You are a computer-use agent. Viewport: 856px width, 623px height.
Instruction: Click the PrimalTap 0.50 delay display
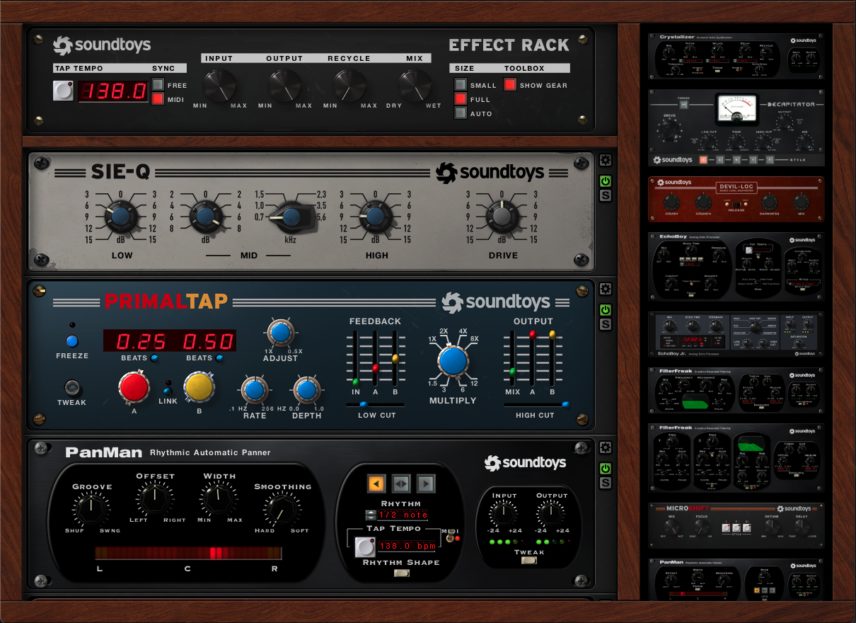click(x=207, y=341)
